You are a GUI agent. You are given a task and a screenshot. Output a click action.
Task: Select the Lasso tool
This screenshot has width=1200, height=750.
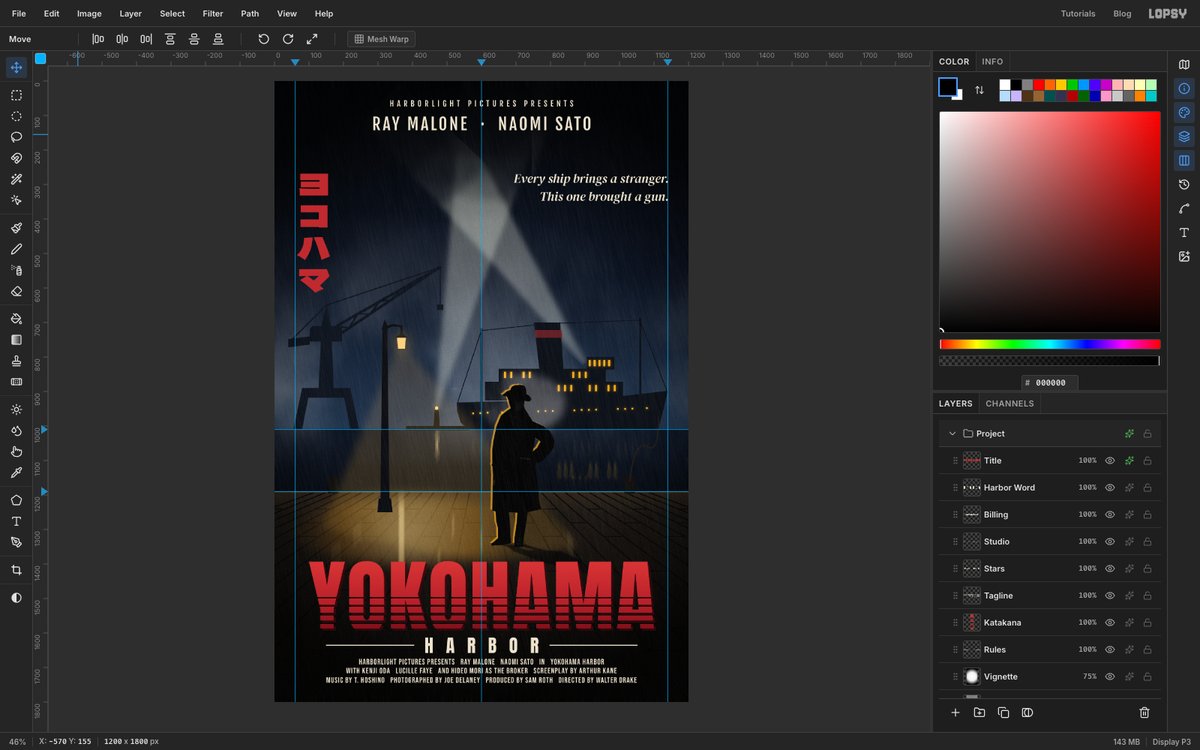coord(16,137)
